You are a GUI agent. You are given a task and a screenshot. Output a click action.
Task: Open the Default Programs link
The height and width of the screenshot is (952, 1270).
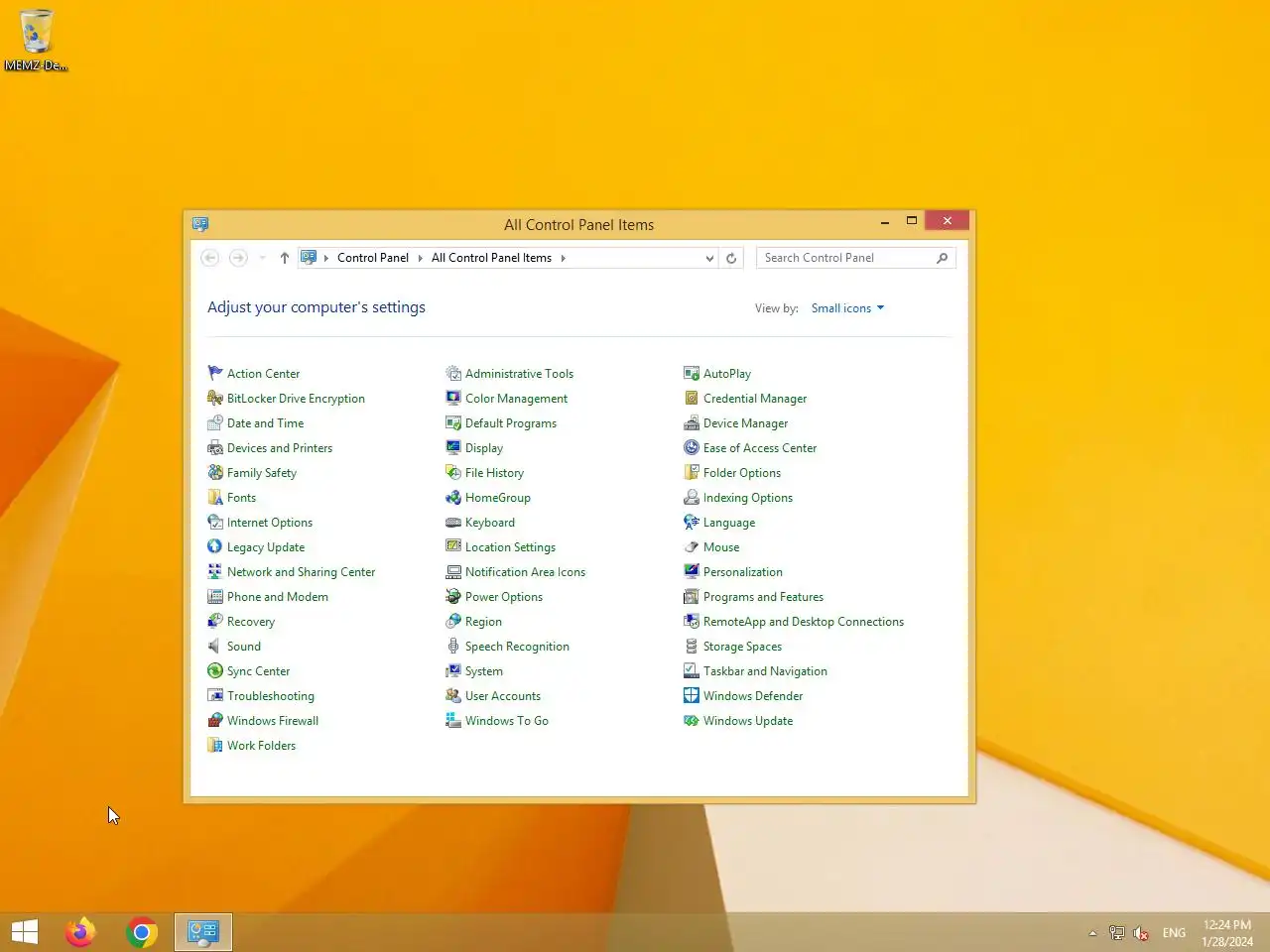coord(511,423)
